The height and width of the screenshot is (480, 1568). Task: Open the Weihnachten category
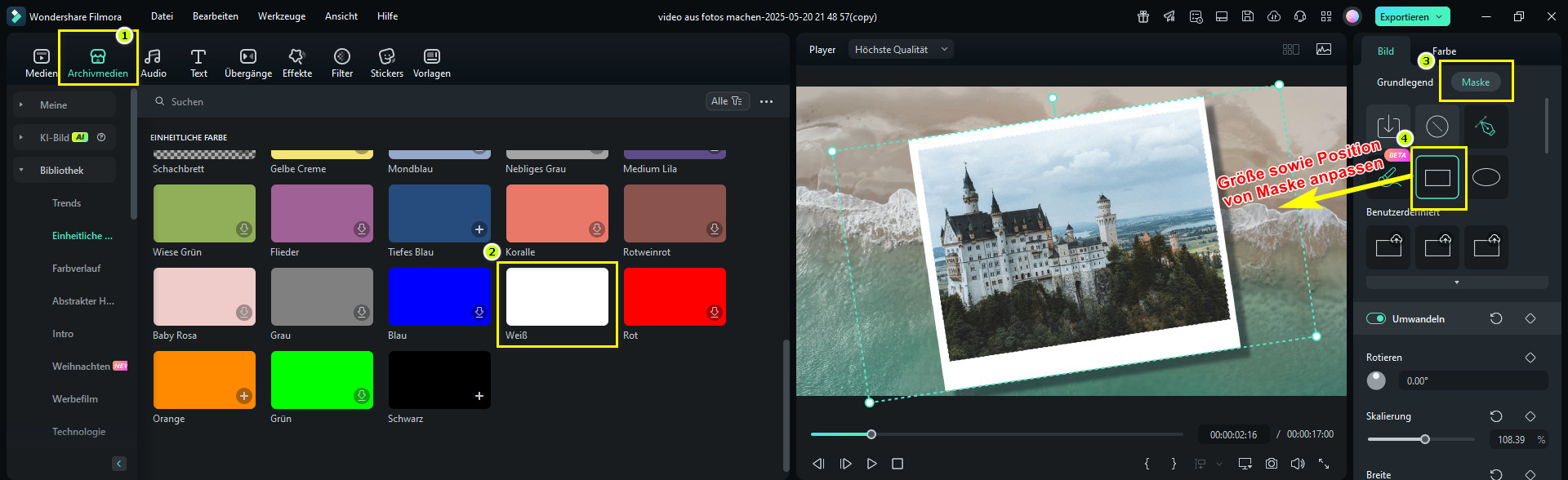[x=81, y=367]
